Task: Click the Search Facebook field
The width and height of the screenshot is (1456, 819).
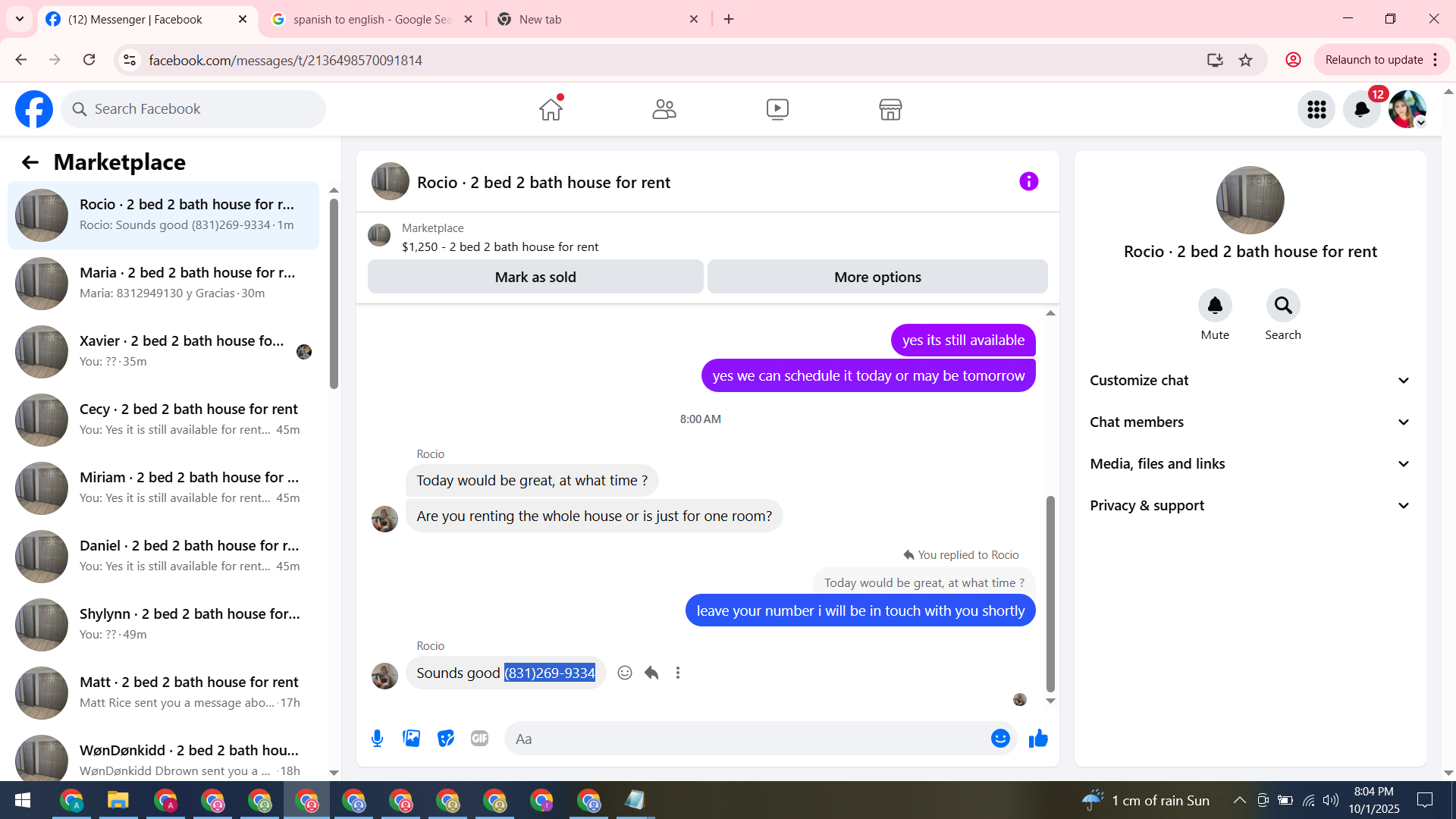Action: click(193, 109)
